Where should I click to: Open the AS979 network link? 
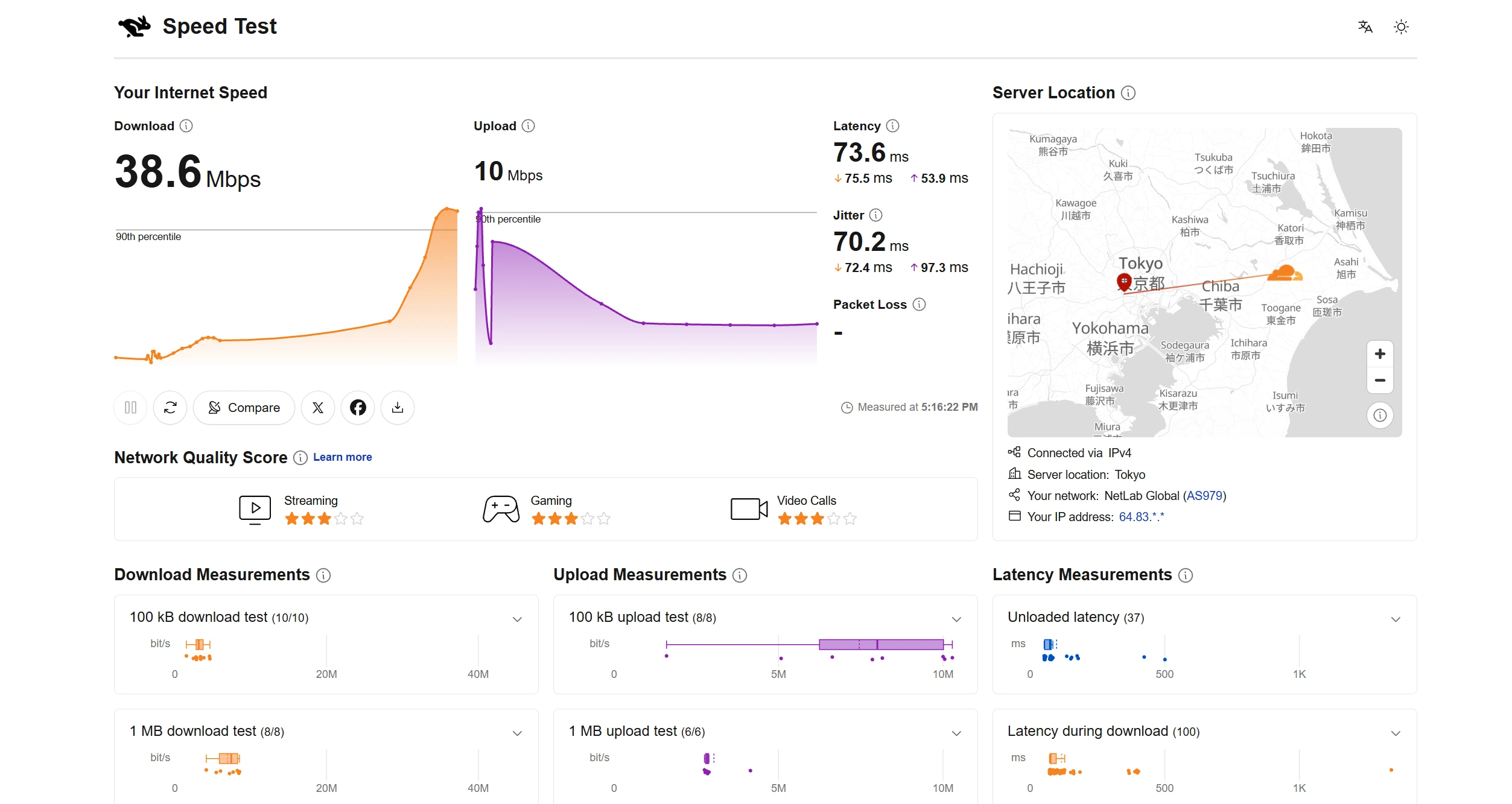[1204, 496]
